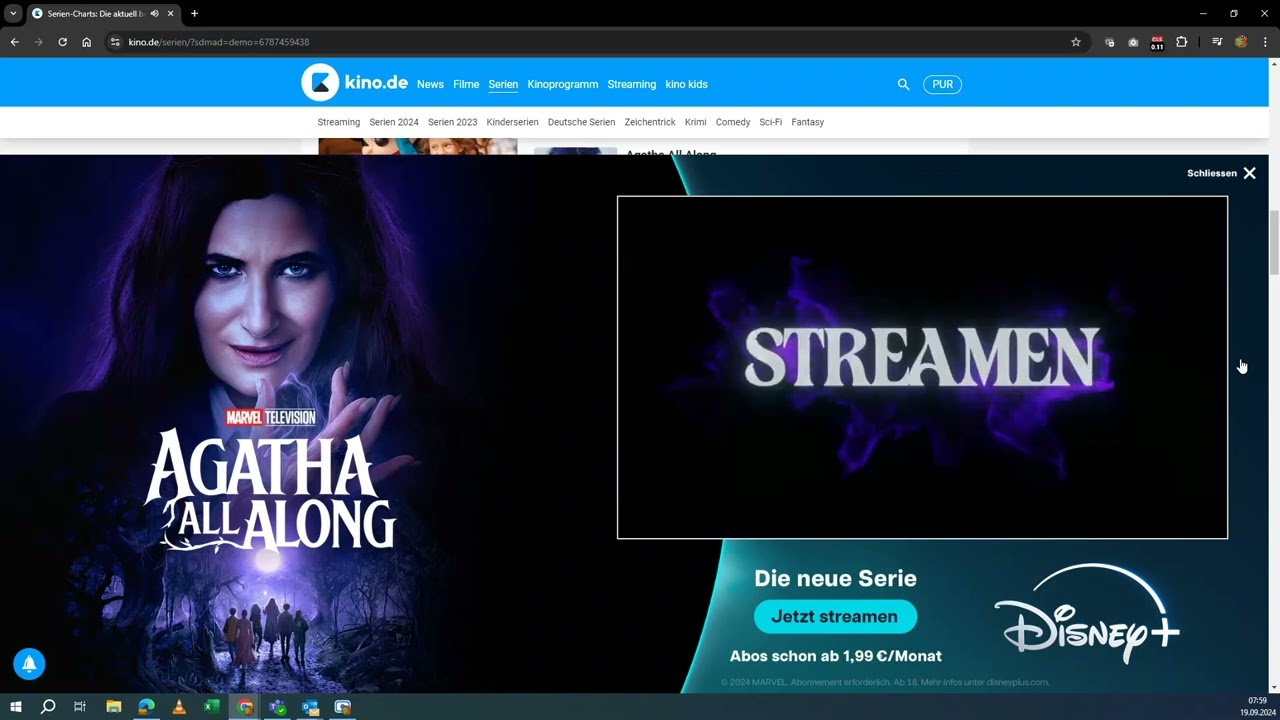Click the notification bell icon
1280x720 pixels.
(x=29, y=663)
